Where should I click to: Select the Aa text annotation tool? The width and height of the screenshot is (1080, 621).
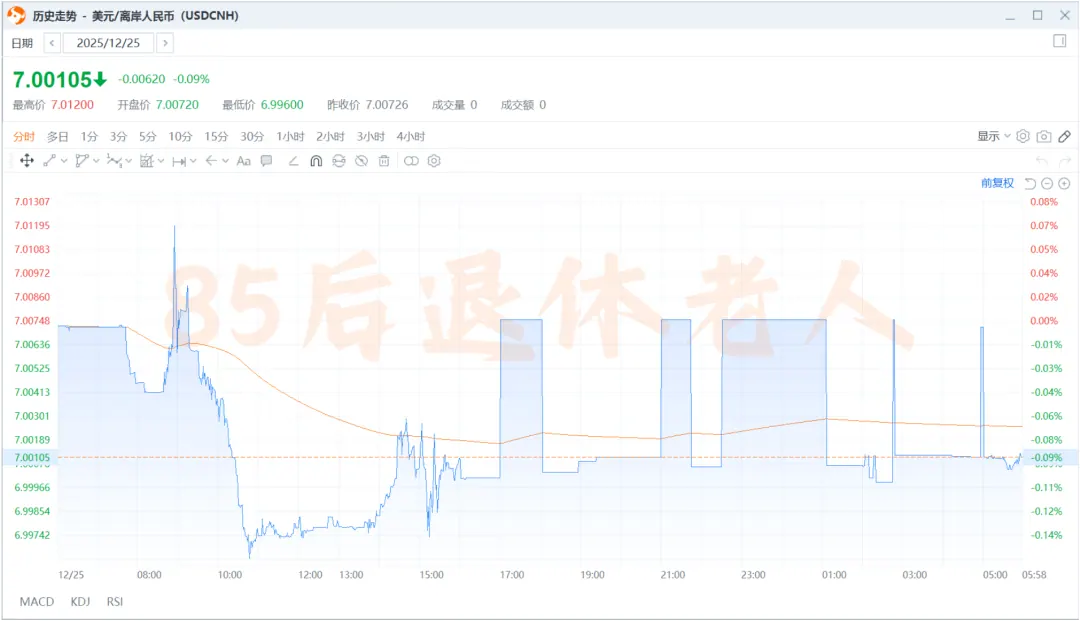click(243, 160)
